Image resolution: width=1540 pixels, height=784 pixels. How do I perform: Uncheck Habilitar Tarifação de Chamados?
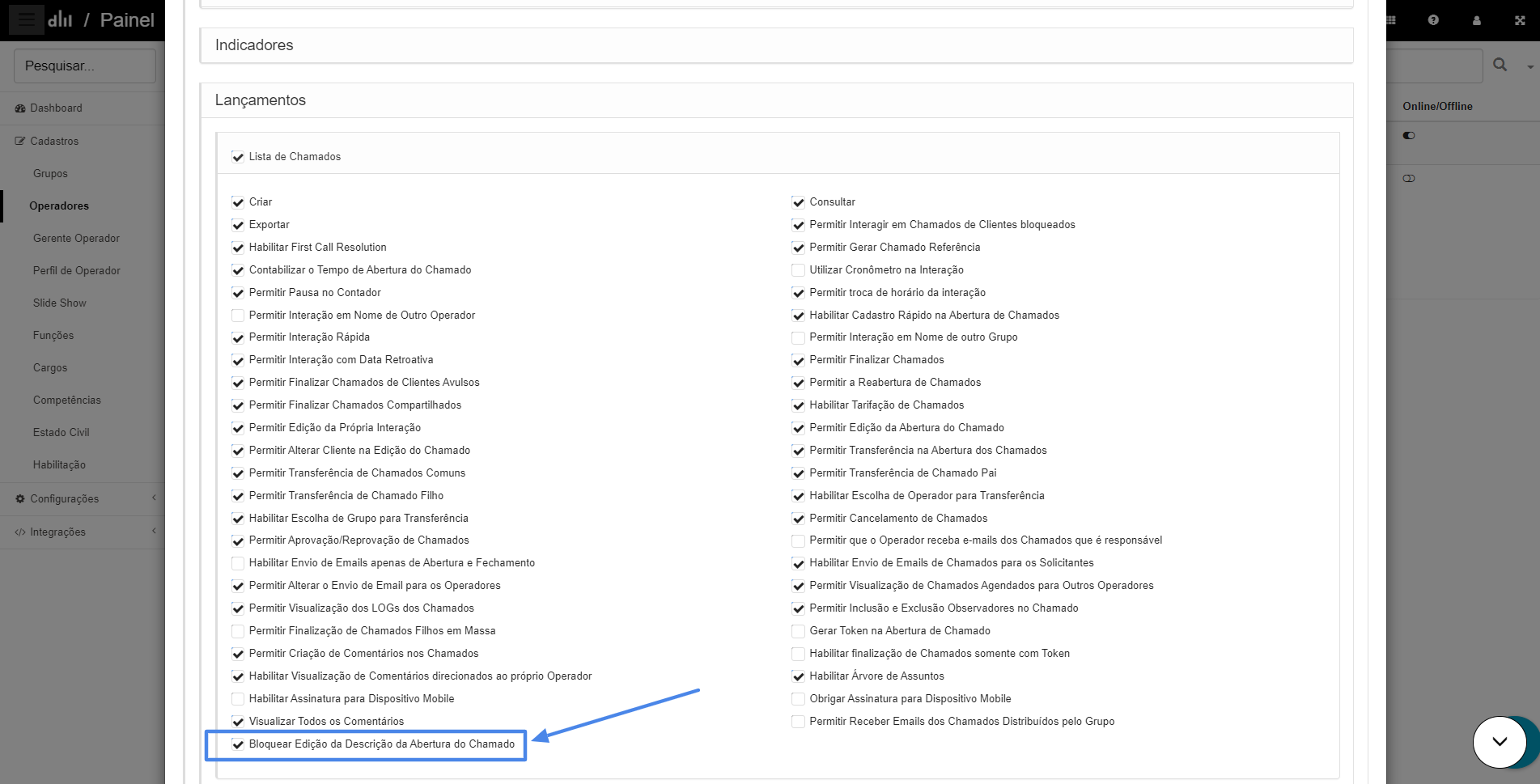click(x=798, y=405)
